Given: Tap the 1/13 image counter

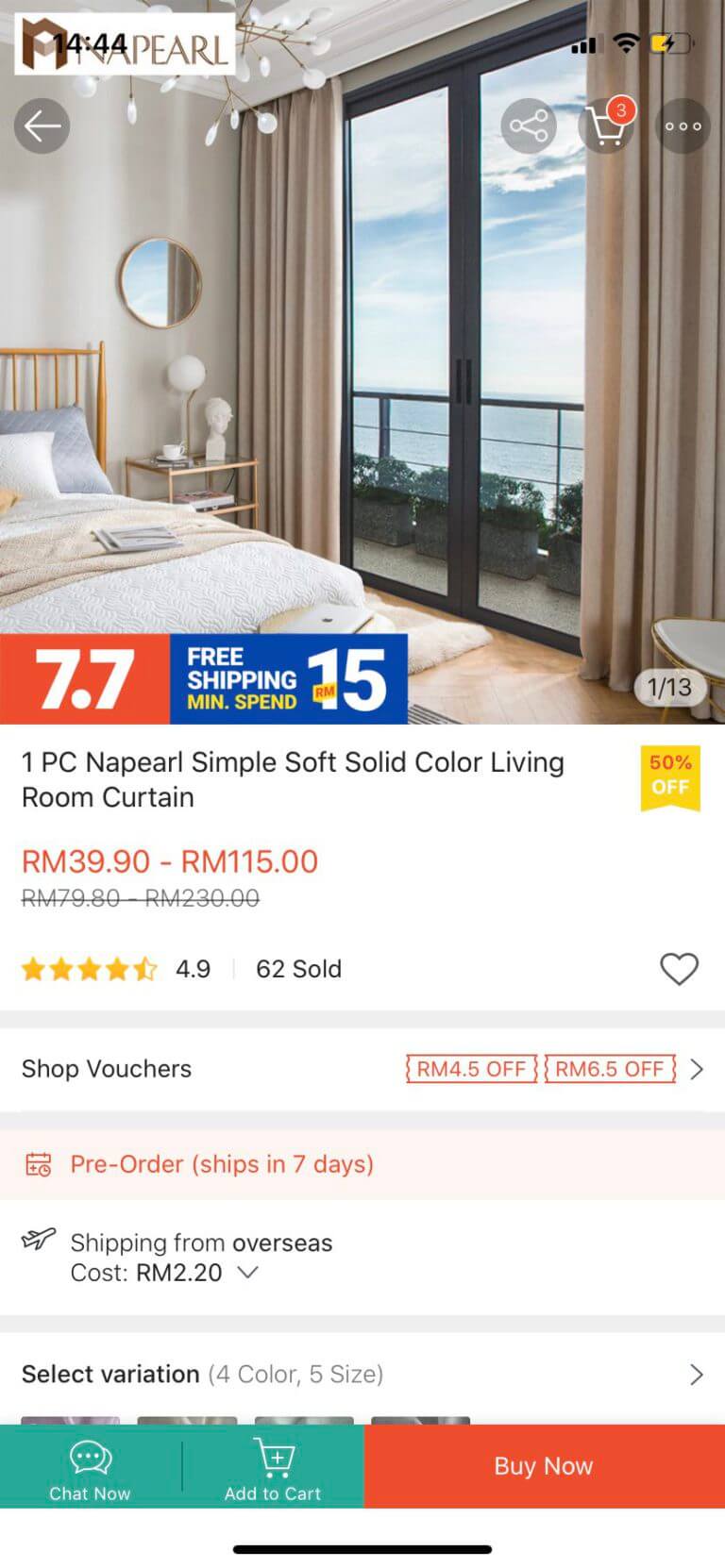Looking at the screenshot, I should (669, 687).
